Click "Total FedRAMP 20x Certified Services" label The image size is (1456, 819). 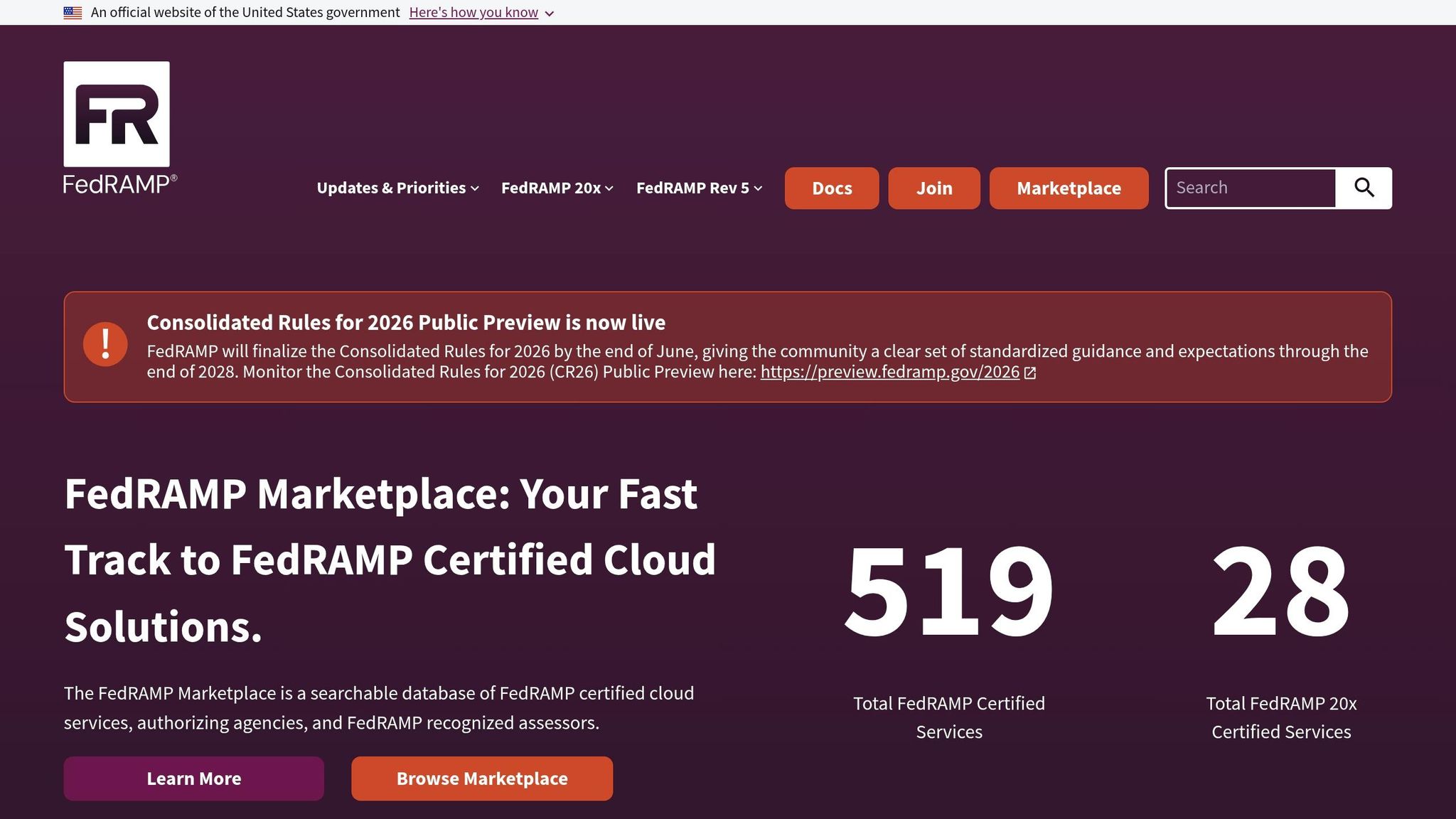(x=1281, y=717)
